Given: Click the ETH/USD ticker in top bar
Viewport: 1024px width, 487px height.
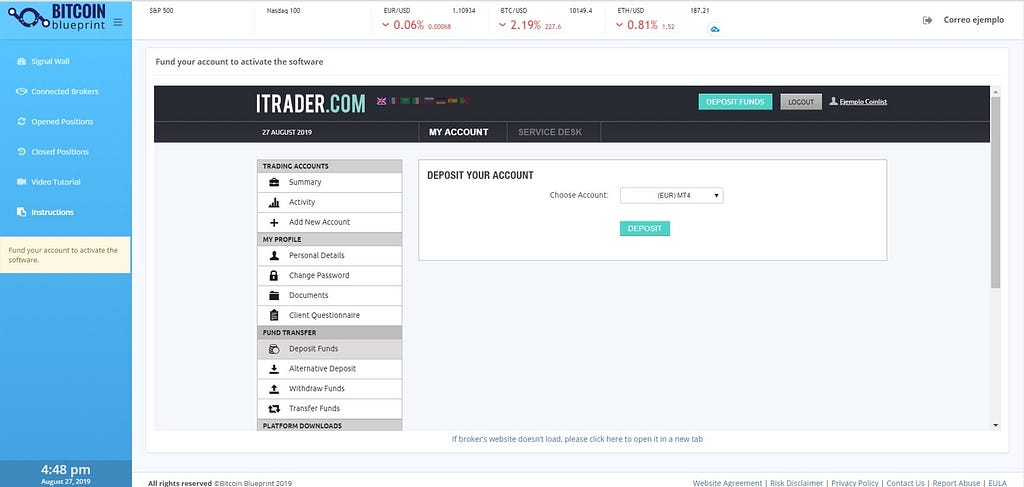Looking at the screenshot, I should click(662, 19).
